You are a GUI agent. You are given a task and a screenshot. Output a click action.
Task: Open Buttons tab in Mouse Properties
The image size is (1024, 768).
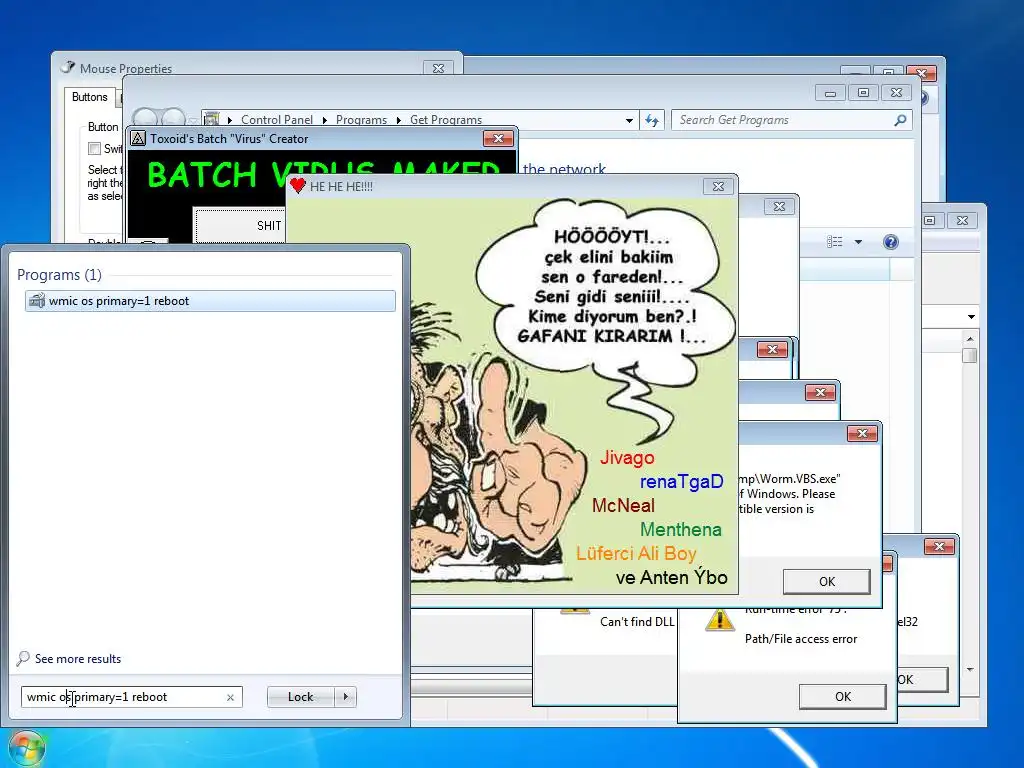click(89, 97)
